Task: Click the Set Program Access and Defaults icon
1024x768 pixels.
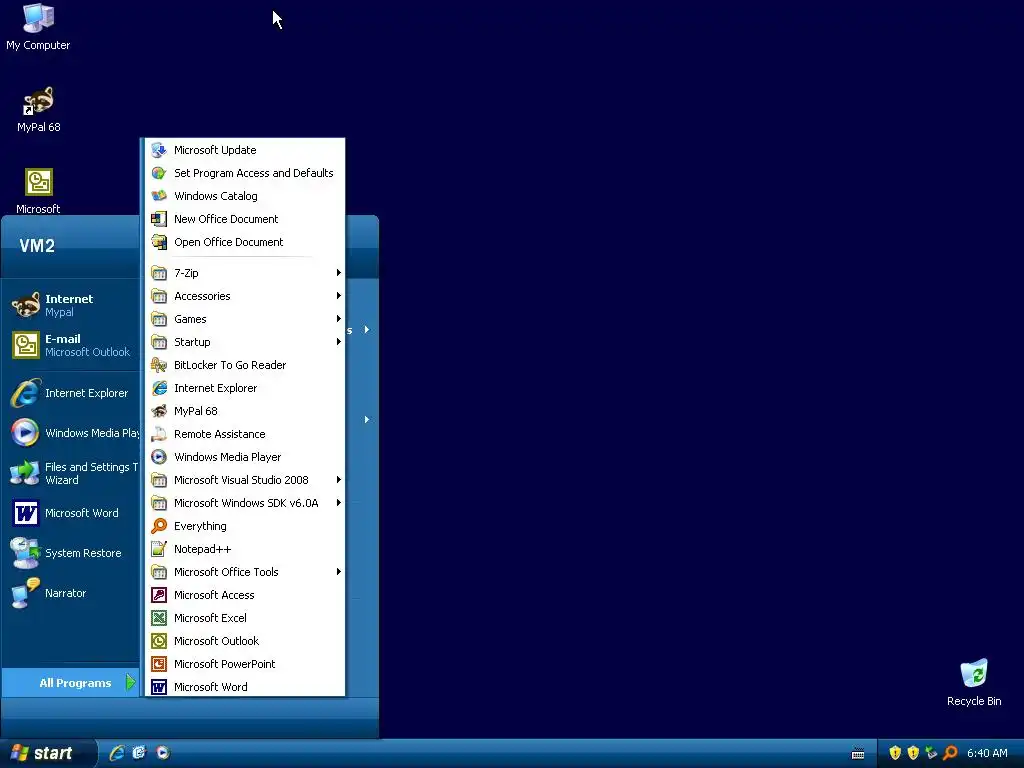Action: pos(159,173)
